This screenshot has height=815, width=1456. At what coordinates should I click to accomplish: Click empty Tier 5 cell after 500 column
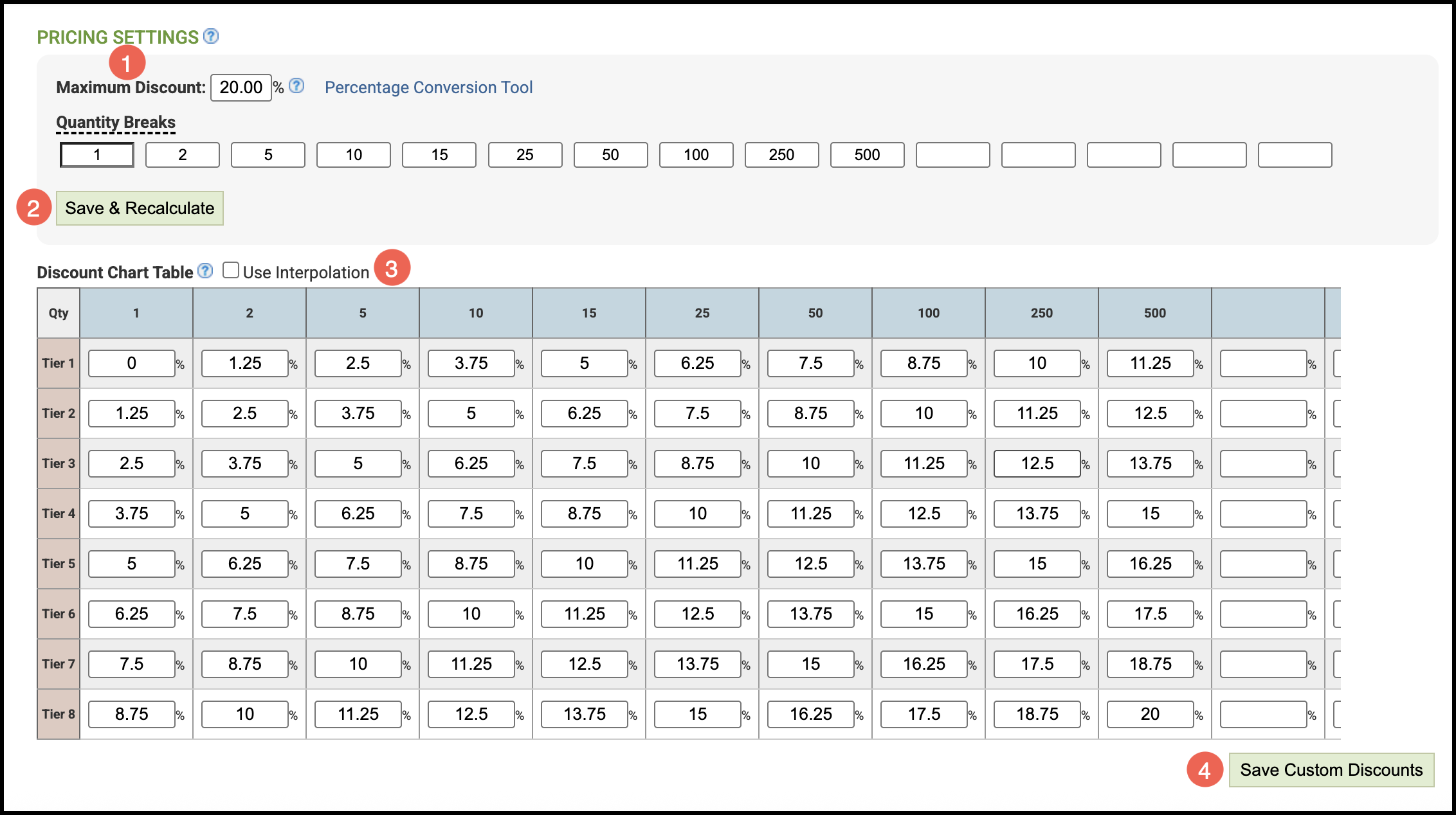(x=1263, y=564)
